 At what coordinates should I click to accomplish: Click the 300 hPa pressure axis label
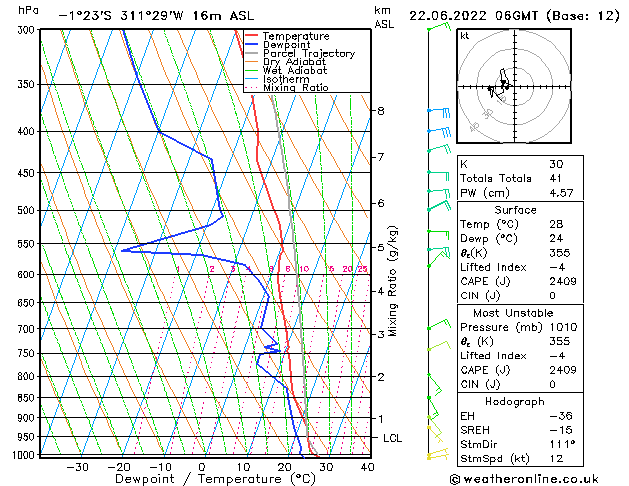28,30
